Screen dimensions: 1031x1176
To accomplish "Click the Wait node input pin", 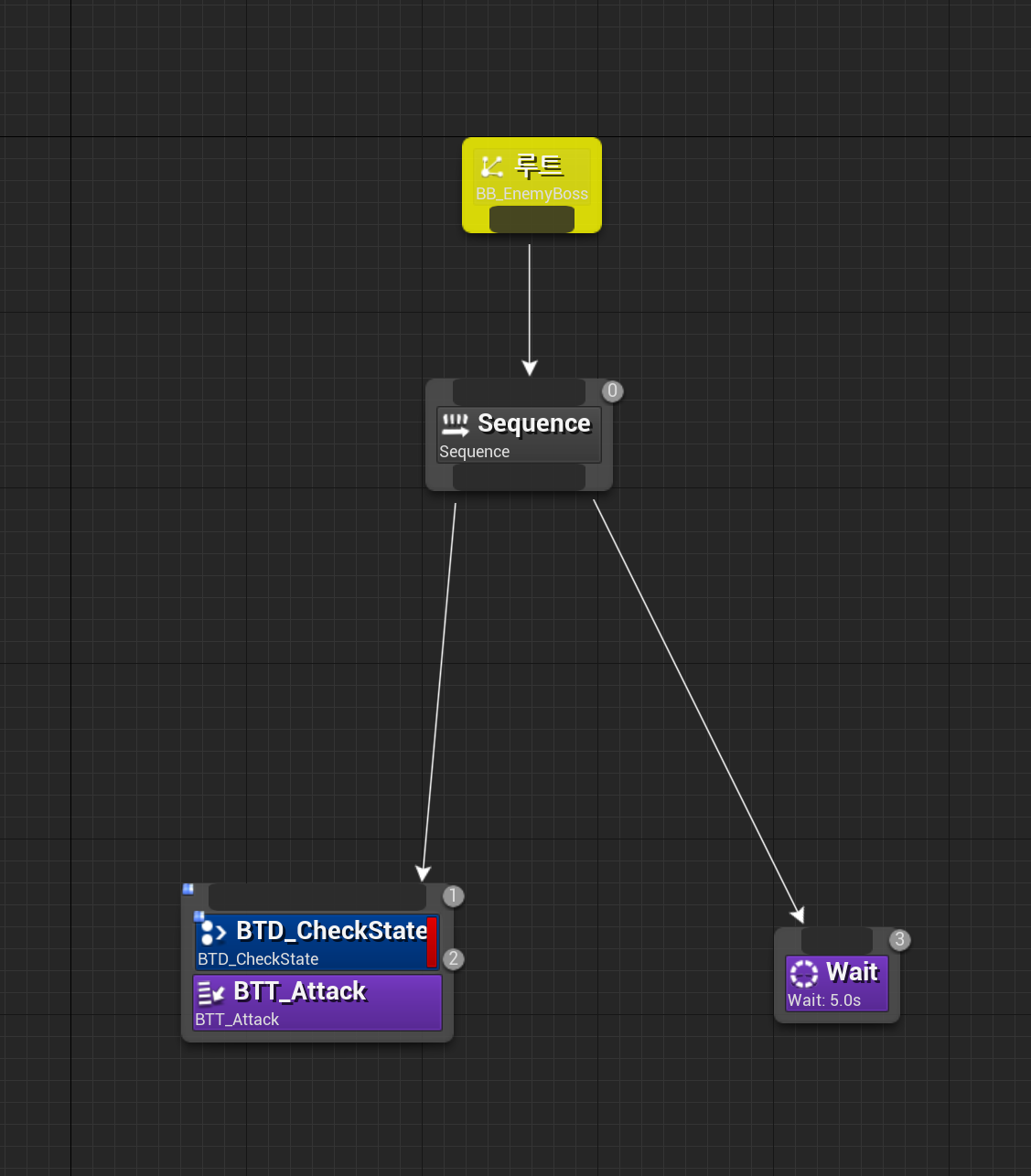I will click(837, 941).
